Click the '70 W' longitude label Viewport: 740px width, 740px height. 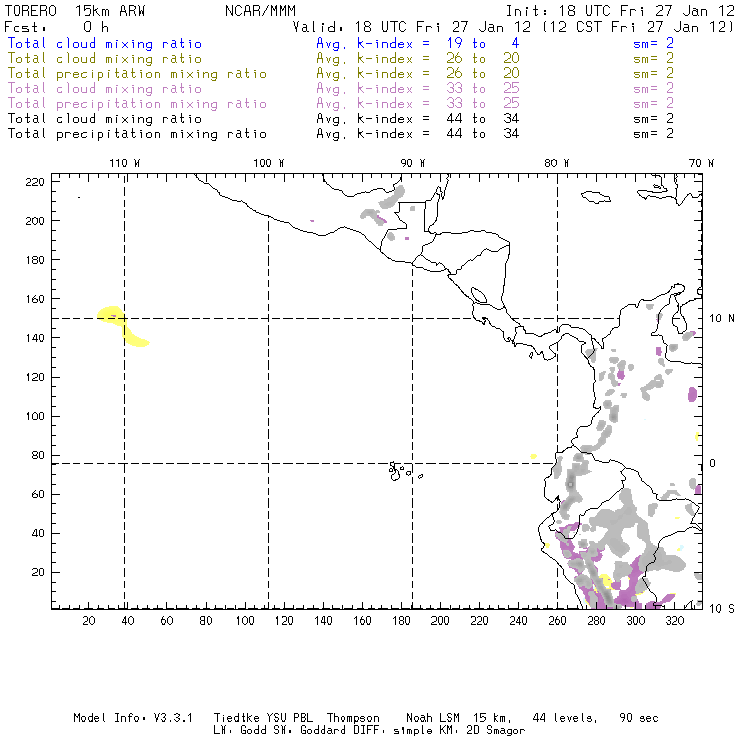click(x=701, y=163)
